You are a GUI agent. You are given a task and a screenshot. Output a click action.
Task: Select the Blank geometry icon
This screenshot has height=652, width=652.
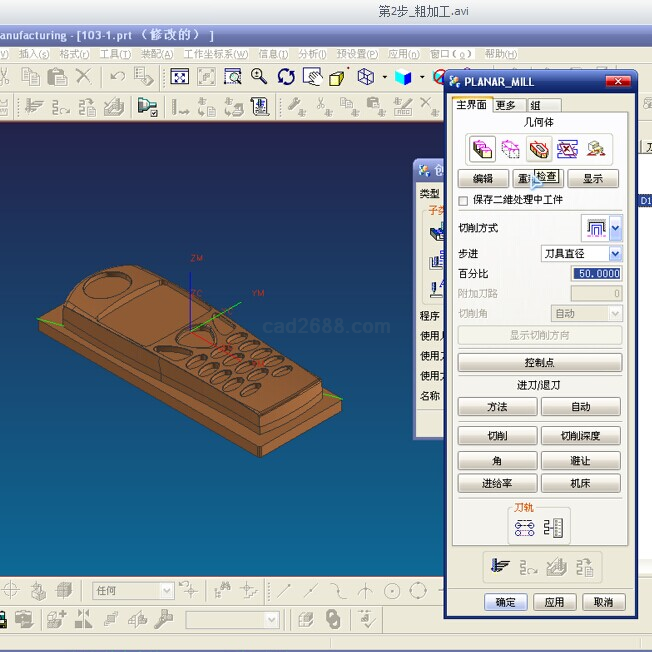[x=511, y=150]
